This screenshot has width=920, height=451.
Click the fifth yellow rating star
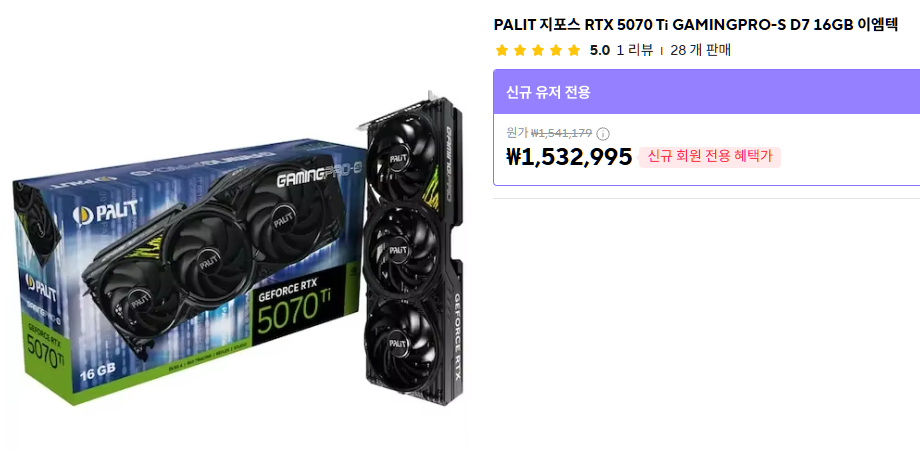click(574, 50)
